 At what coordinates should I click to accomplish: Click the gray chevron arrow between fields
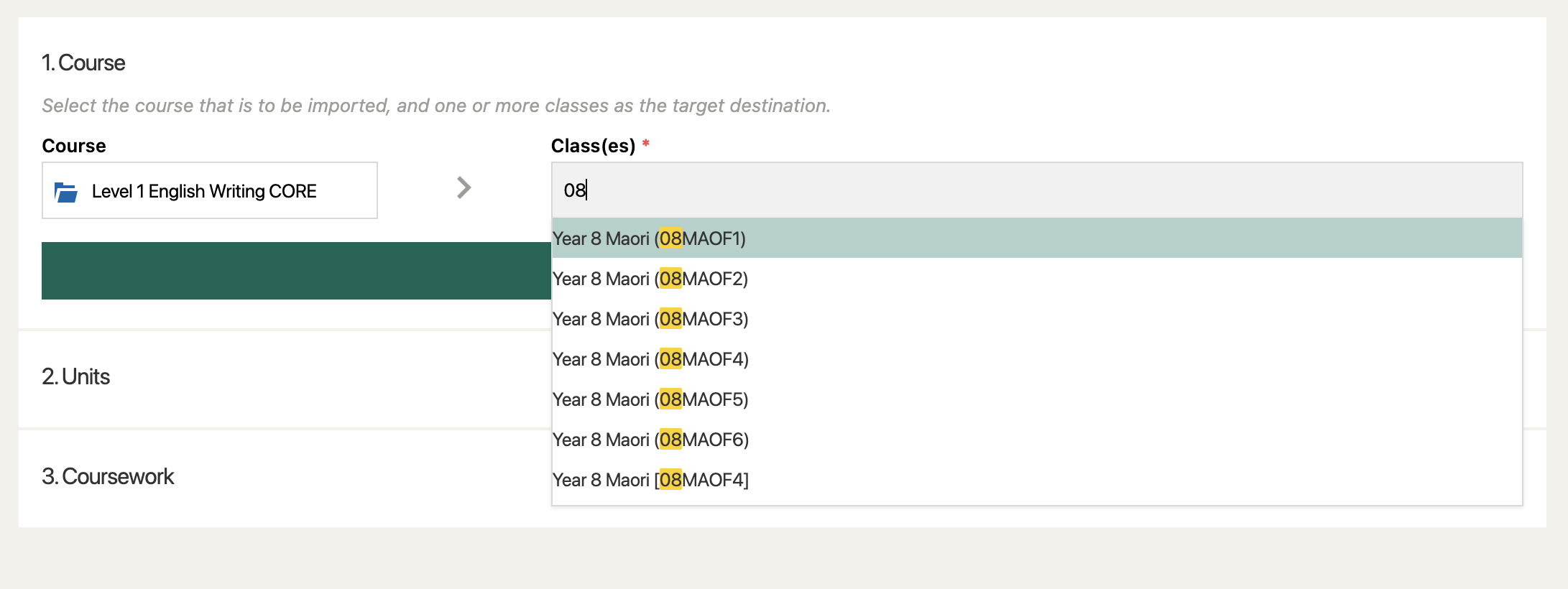464,188
